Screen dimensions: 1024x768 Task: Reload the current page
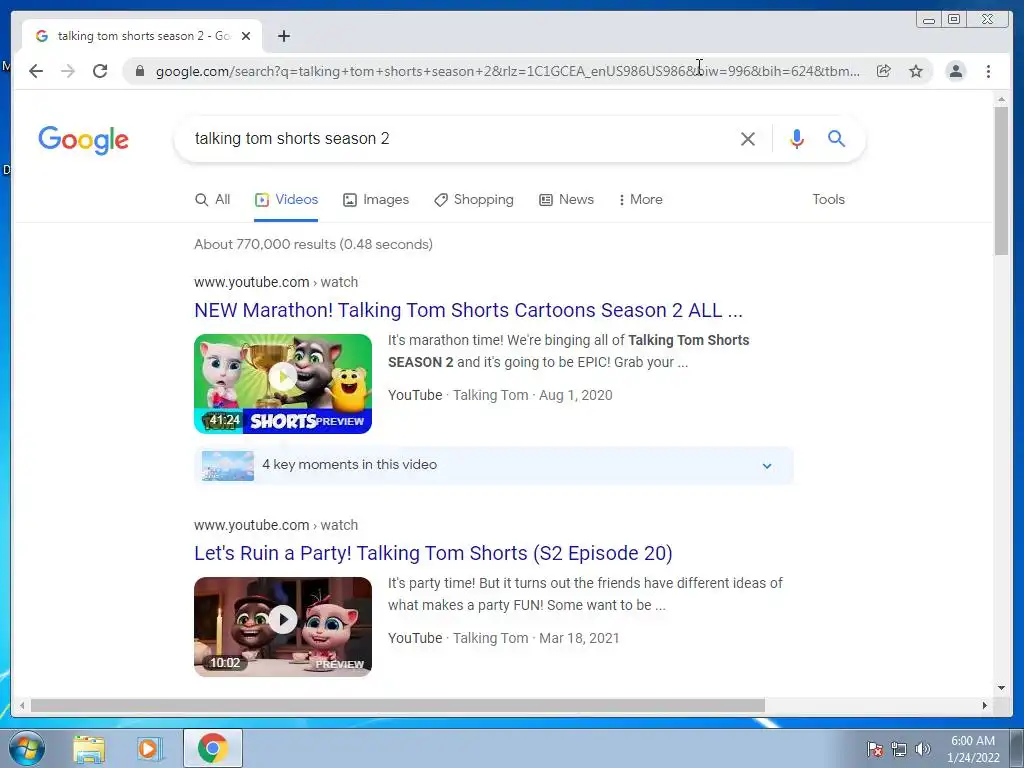click(100, 71)
